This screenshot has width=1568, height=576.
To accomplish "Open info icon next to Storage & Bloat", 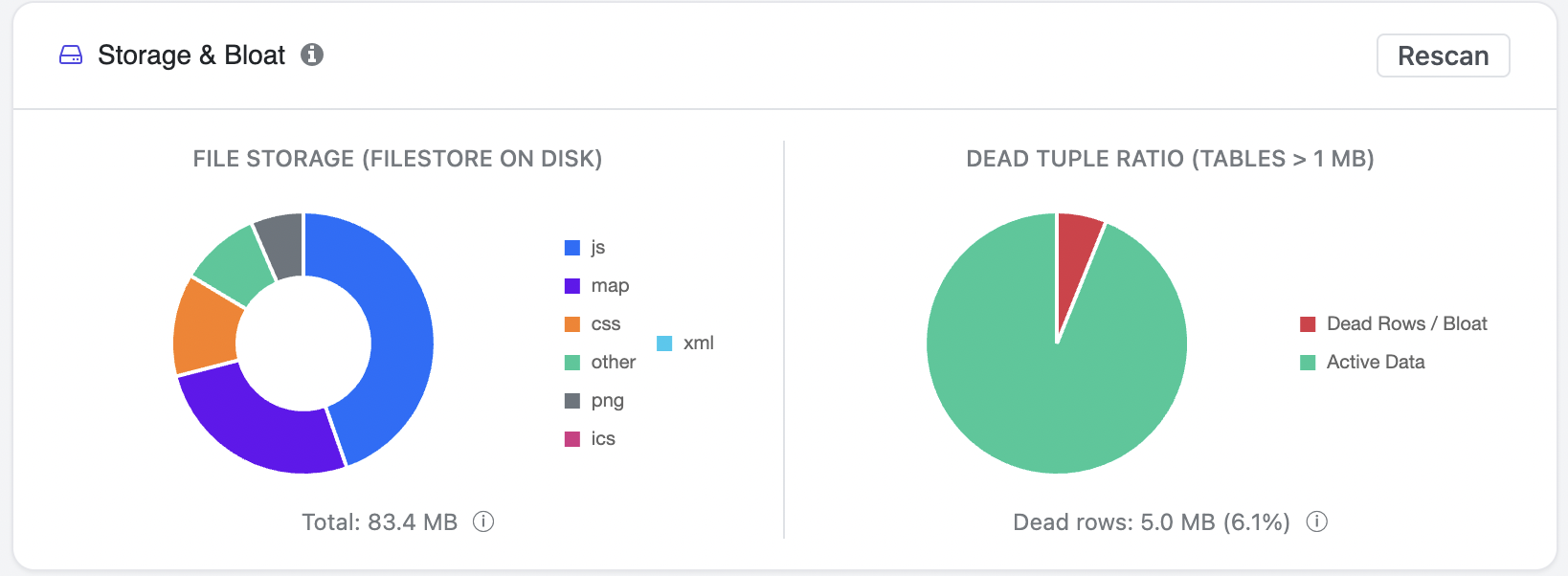I will tap(312, 55).
